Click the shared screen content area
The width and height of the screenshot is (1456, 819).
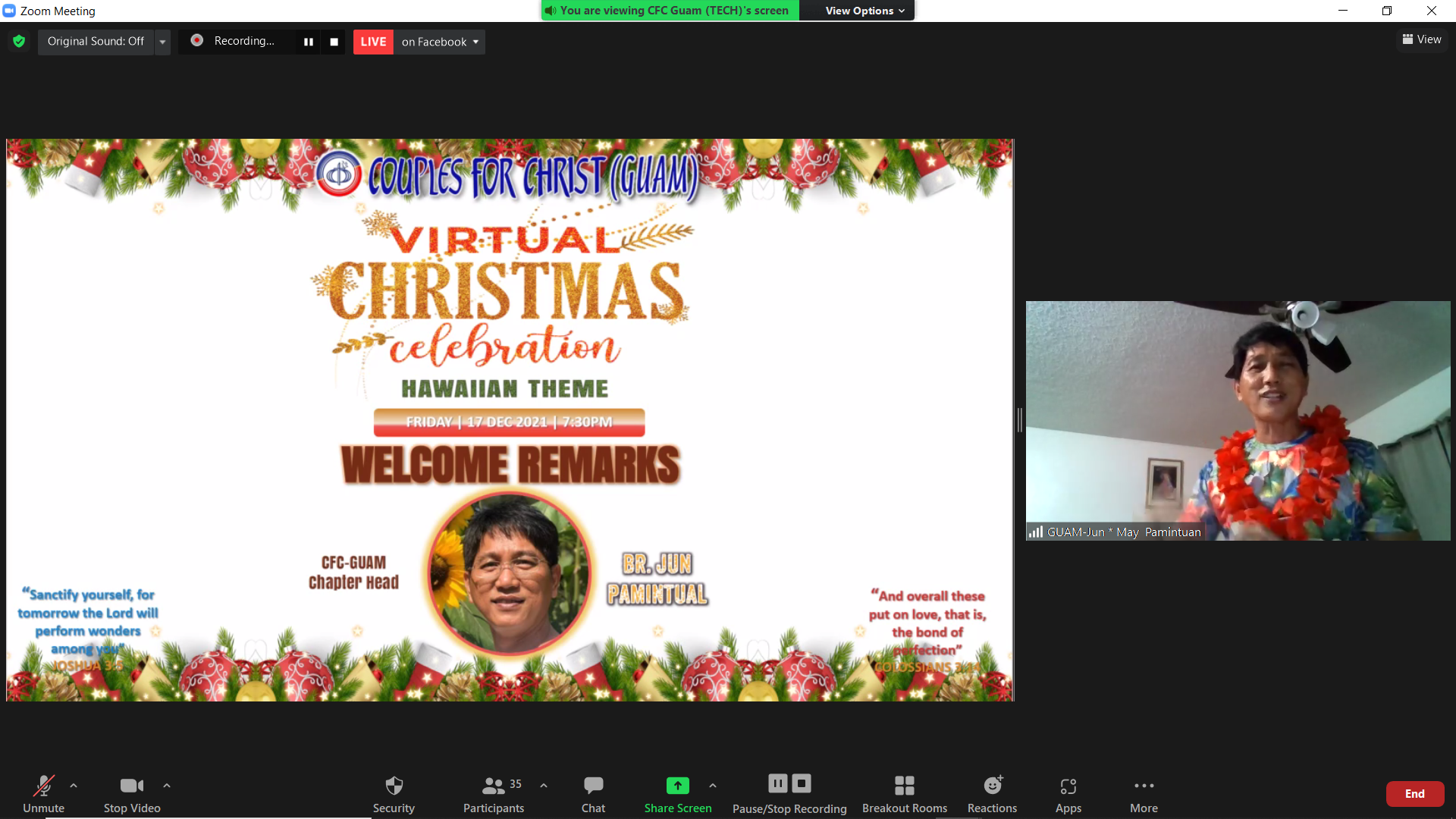tap(510, 419)
